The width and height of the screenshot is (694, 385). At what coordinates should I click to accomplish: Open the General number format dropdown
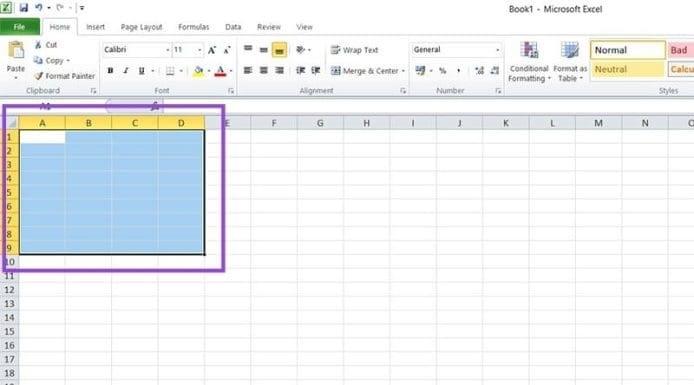pos(497,50)
